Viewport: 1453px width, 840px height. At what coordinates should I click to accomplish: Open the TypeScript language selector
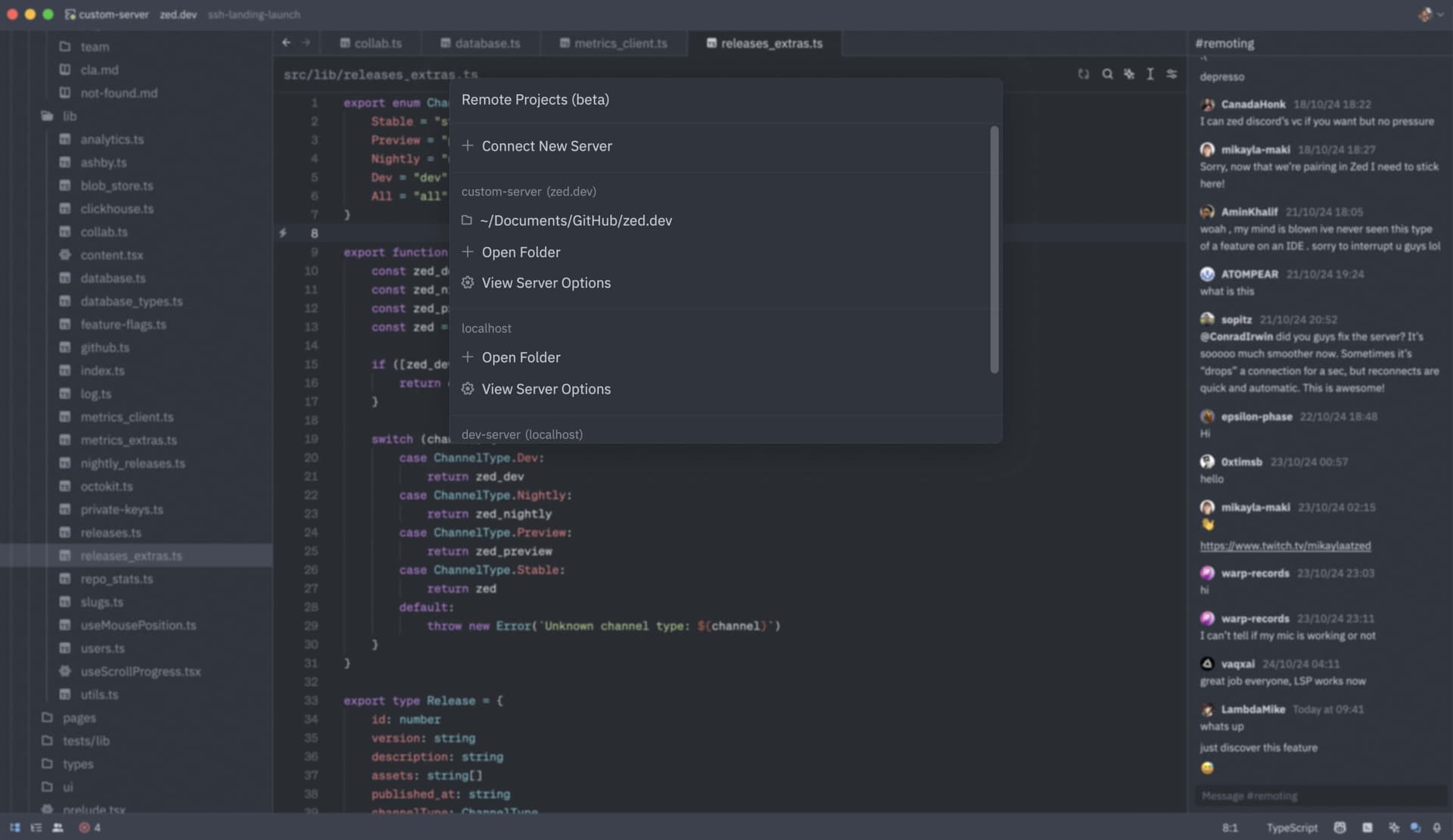[1292, 828]
